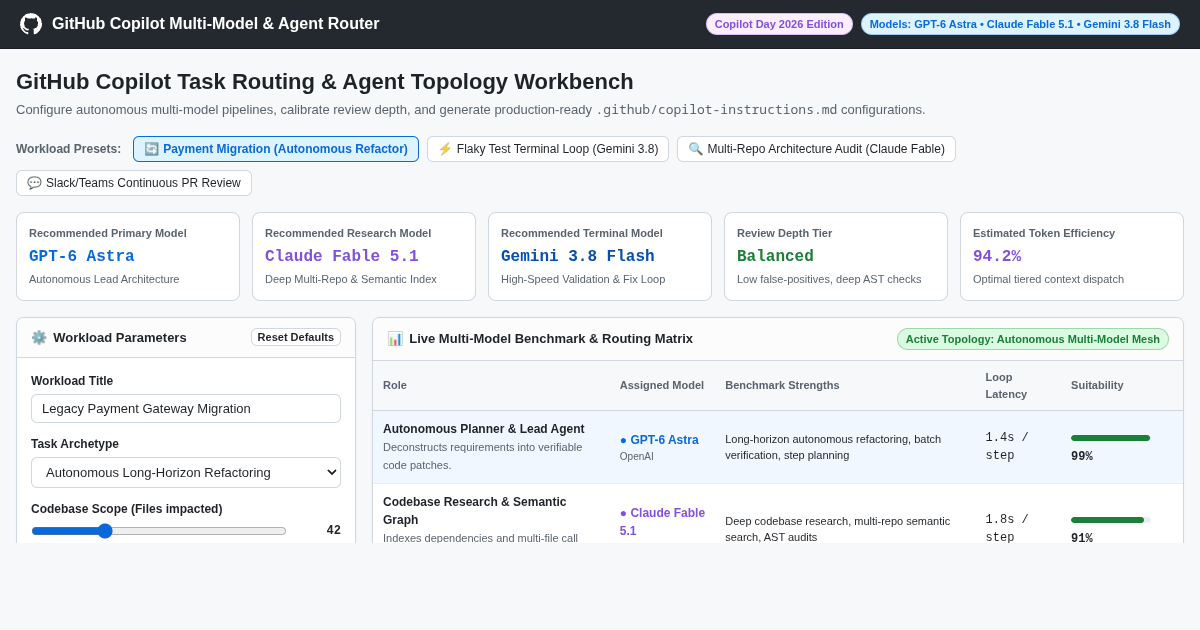The height and width of the screenshot is (630, 1200).
Task: Click the 91% suitability bar for Claude Fable
Action: pyautogui.click(x=1111, y=520)
